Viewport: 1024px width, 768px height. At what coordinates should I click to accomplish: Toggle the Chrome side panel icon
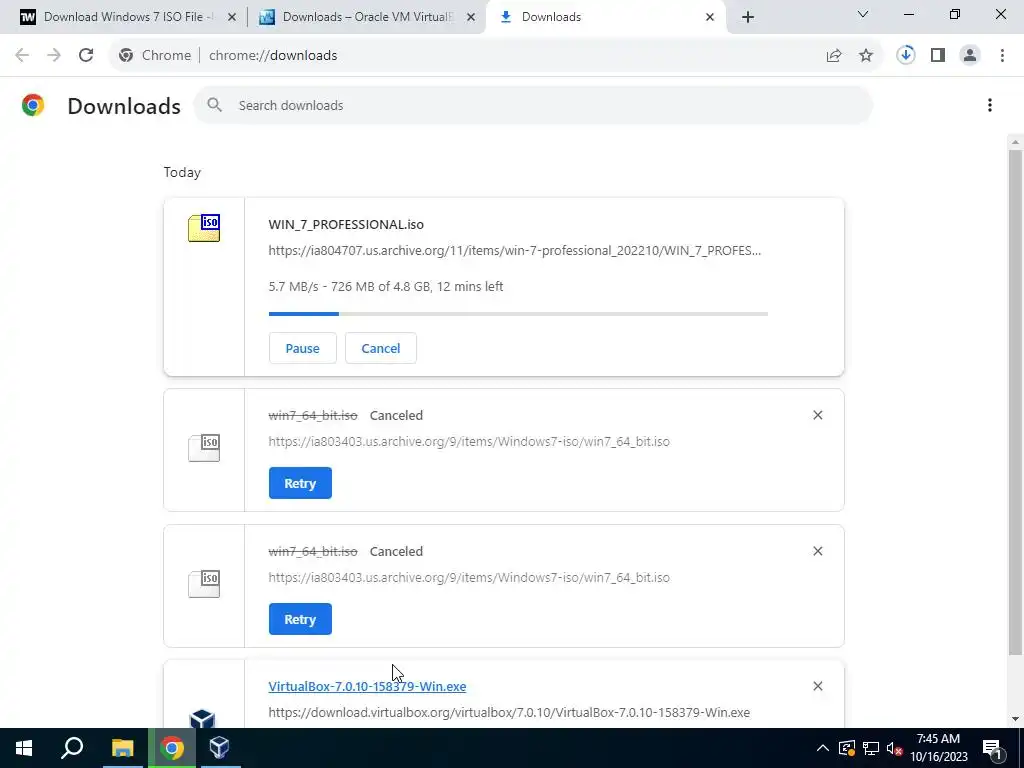[938, 56]
